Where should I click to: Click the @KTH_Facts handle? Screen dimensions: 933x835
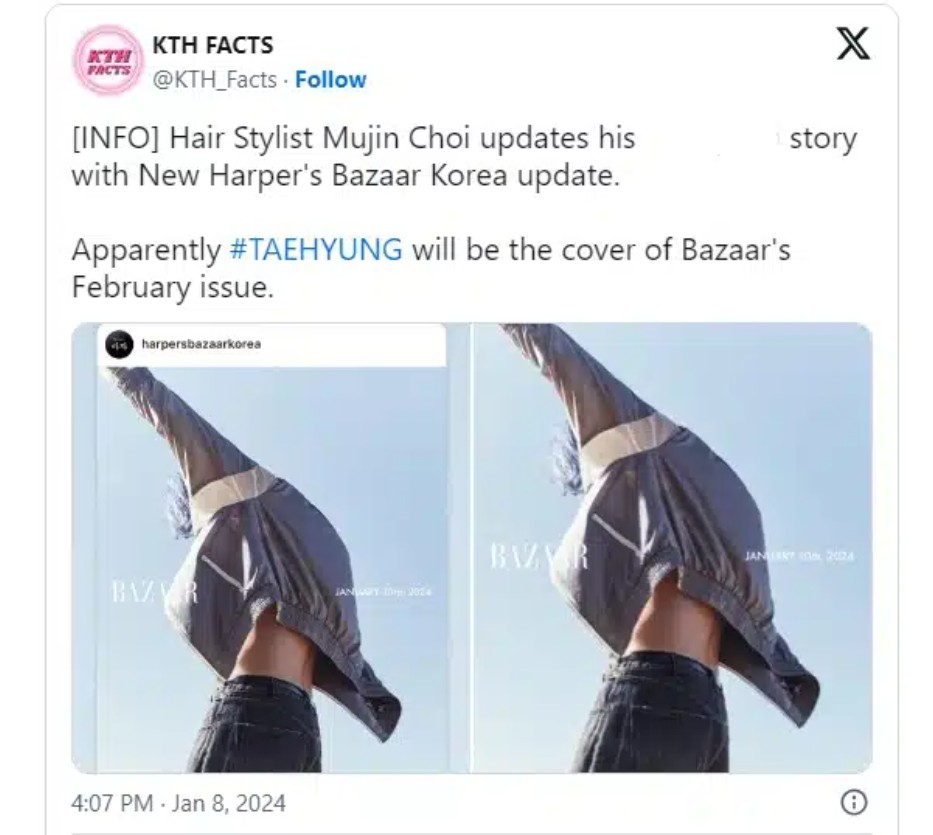coord(215,80)
